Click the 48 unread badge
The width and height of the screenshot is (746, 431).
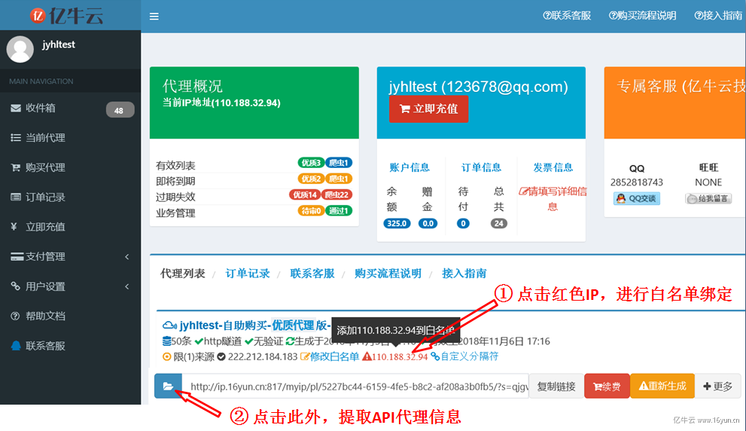[x=119, y=110]
